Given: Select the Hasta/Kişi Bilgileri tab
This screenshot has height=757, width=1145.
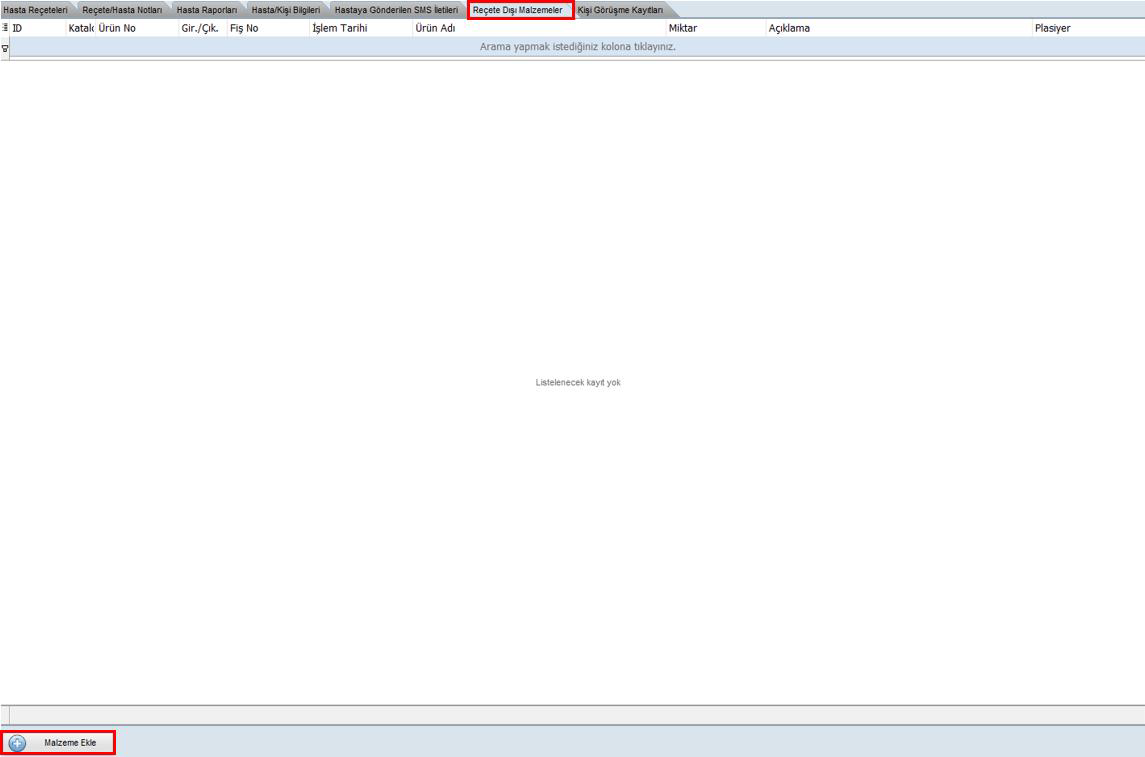Looking at the screenshot, I should tap(285, 10).
